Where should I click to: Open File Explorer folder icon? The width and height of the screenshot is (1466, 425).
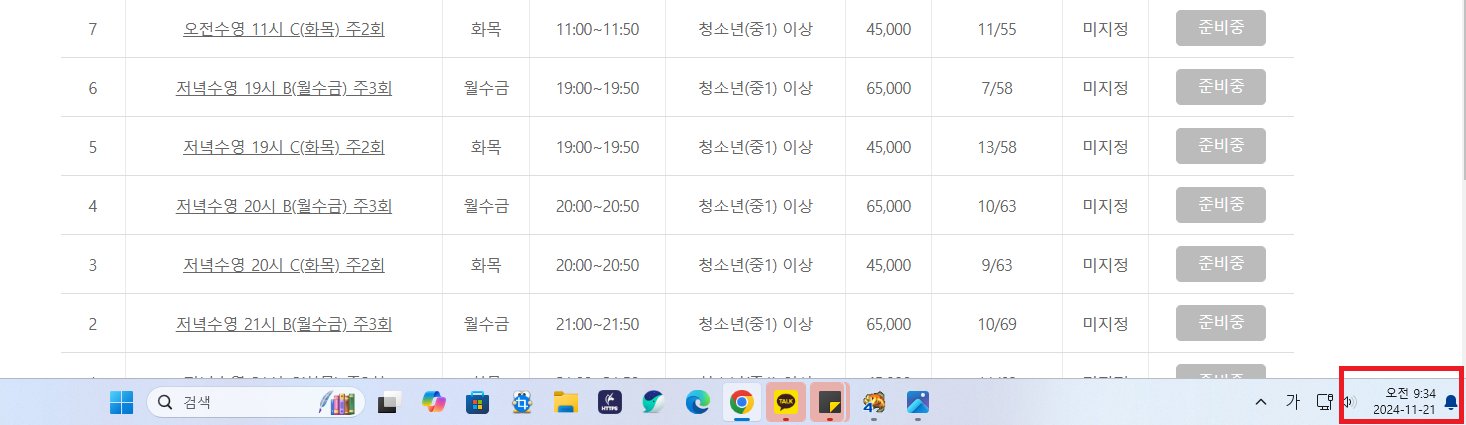coord(566,402)
